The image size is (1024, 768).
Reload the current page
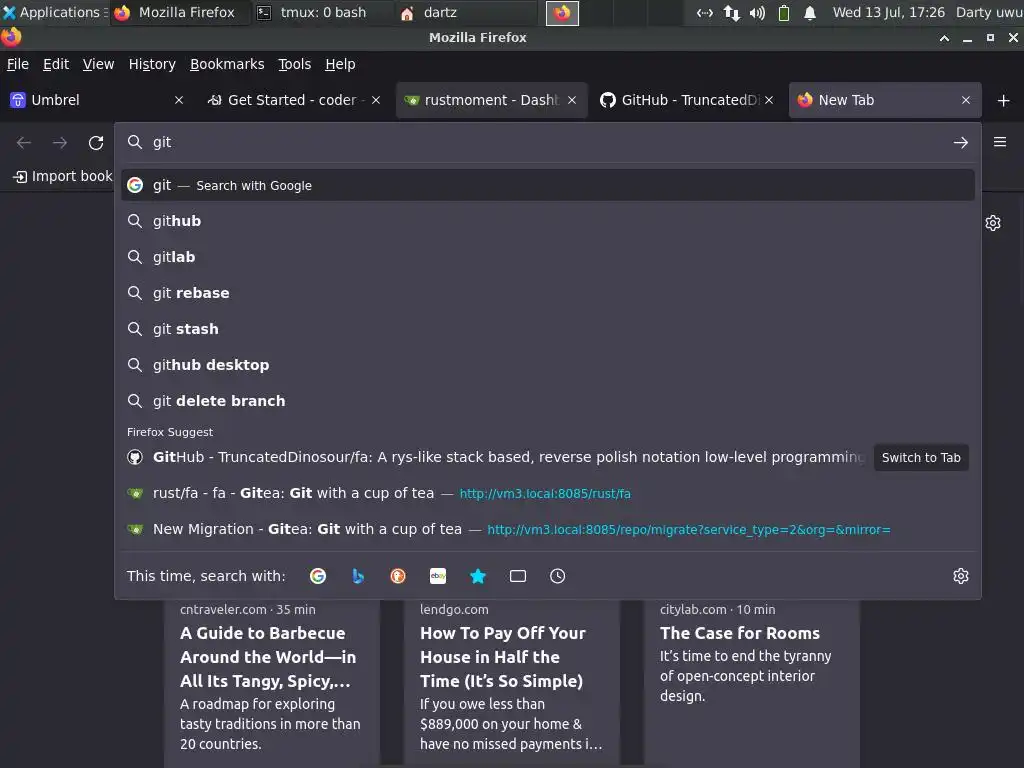96,142
